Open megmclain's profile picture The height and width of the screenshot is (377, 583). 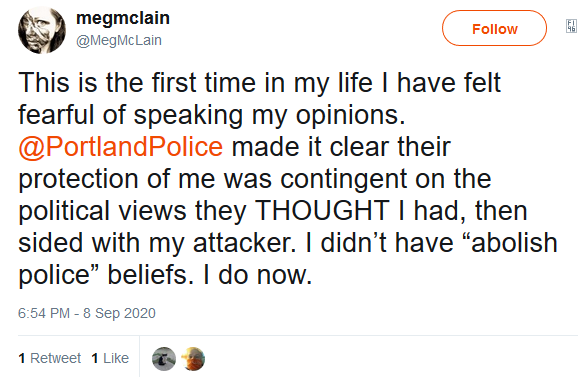coord(42,30)
